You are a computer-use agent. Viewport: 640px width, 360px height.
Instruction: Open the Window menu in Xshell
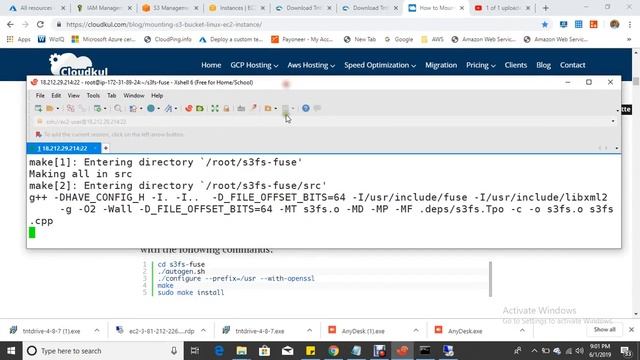point(134,96)
